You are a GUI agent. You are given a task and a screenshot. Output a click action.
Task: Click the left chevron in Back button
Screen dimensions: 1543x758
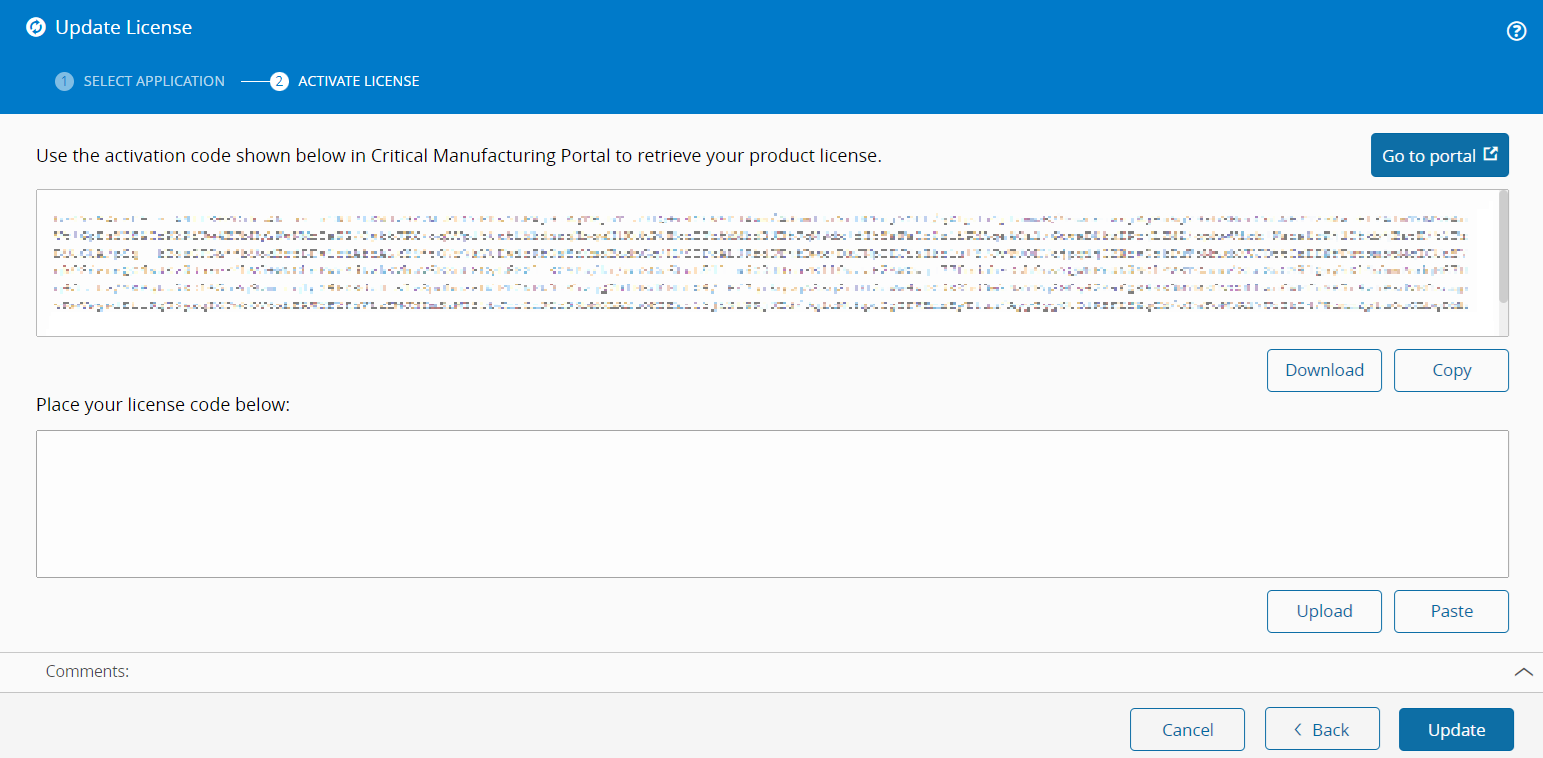[1297, 730]
